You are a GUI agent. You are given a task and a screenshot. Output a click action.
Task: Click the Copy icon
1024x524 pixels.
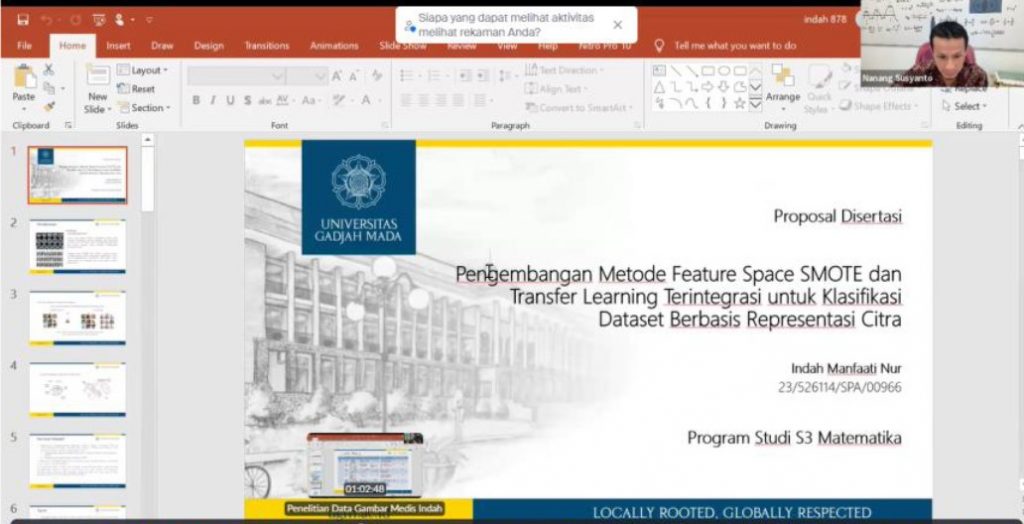49,88
